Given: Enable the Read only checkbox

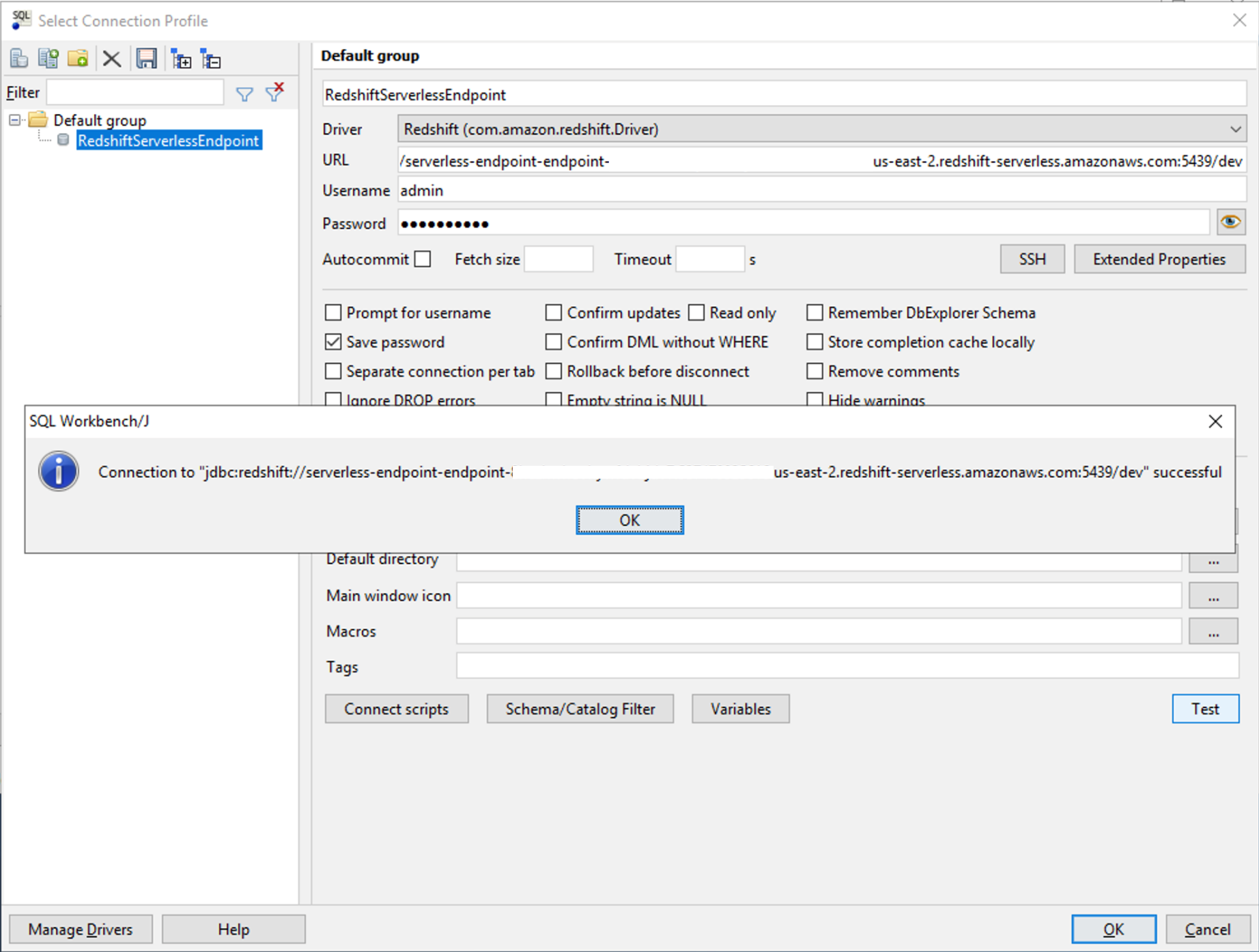Looking at the screenshot, I should (x=696, y=313).
